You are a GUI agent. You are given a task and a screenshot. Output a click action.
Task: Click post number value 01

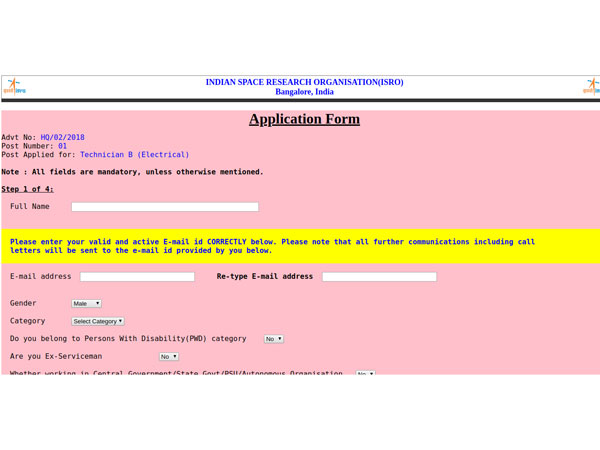pos(62,146)
